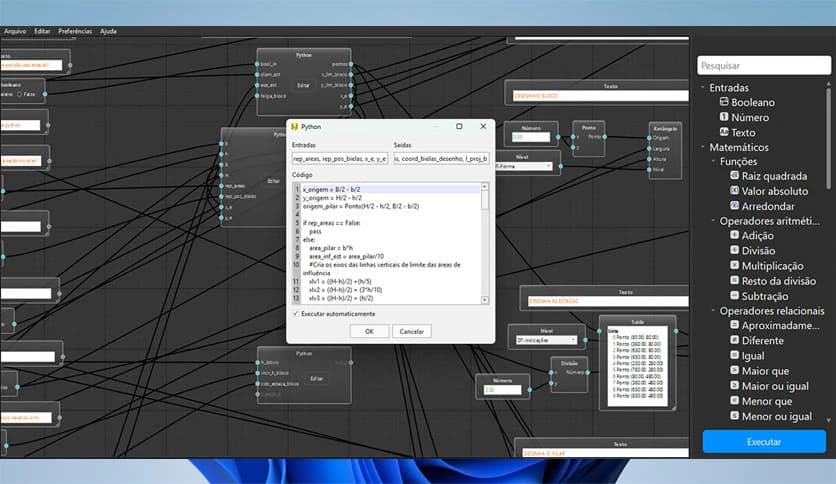Open the Arquivo menu

tap(15, 31)
